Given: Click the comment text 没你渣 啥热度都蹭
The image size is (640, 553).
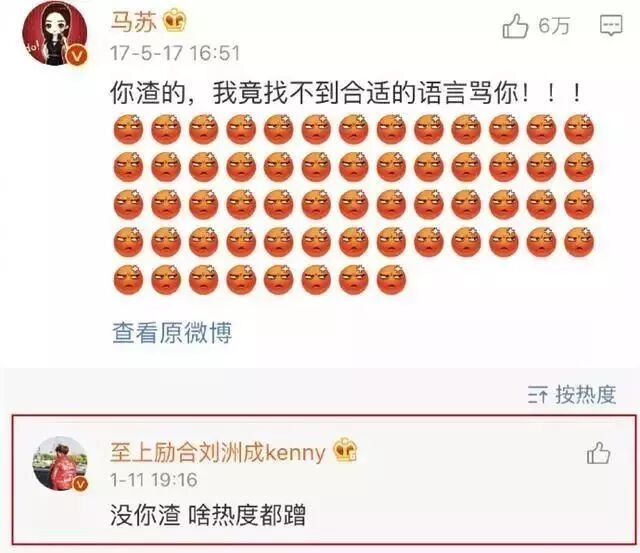Looking at the screenshot, I should pyautogui.click(x=208, y=515).
